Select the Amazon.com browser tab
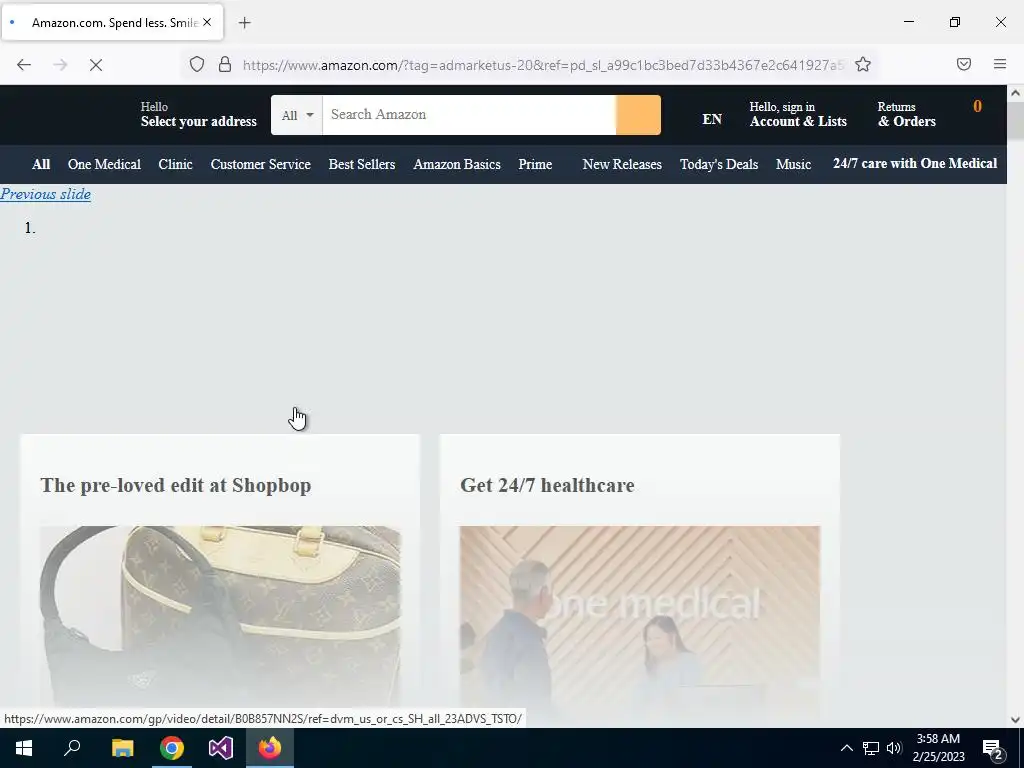 click(112, 22)
